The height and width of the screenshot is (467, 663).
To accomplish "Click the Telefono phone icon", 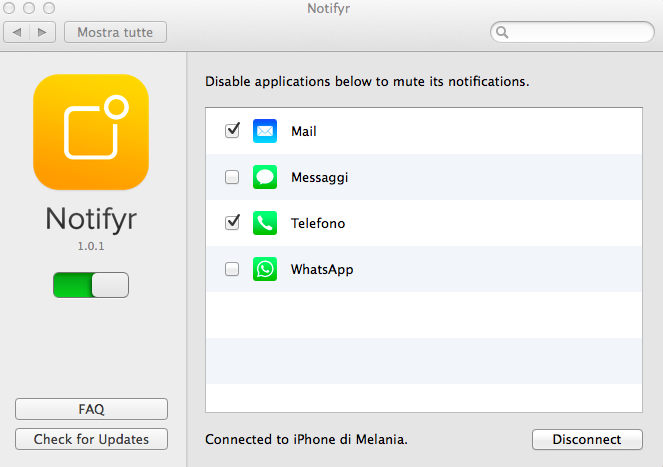I will 265,223.
